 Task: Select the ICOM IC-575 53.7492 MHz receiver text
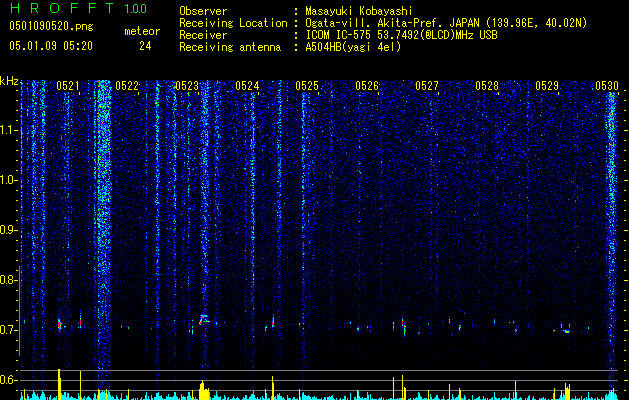point(402,35)
